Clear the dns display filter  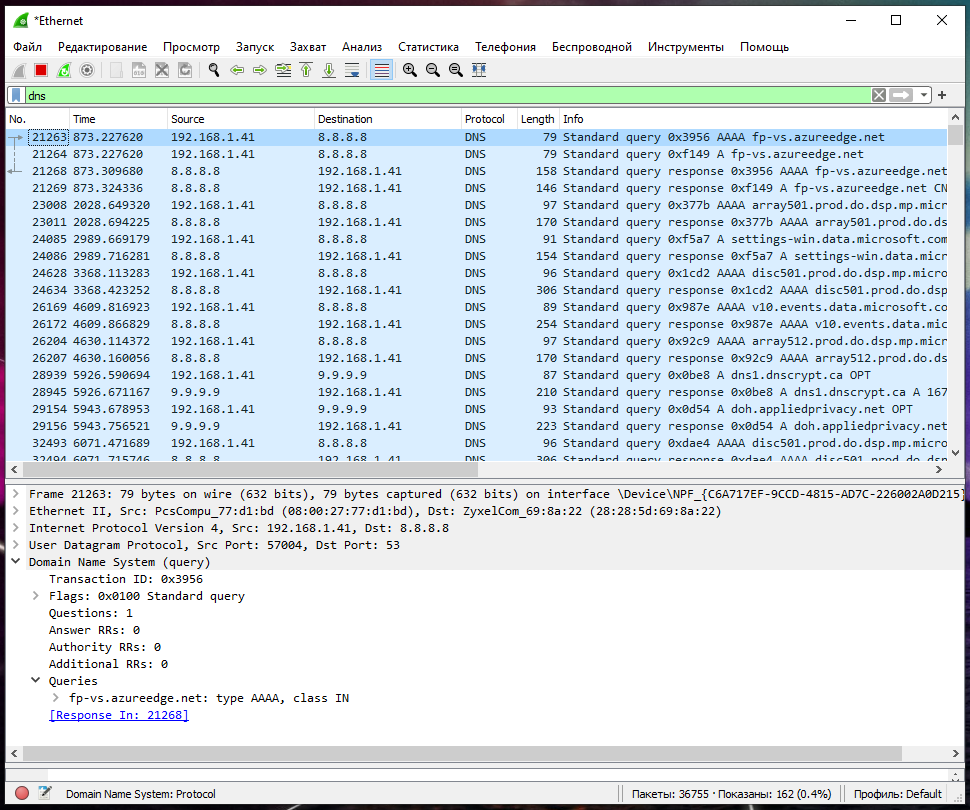(878, 95)
